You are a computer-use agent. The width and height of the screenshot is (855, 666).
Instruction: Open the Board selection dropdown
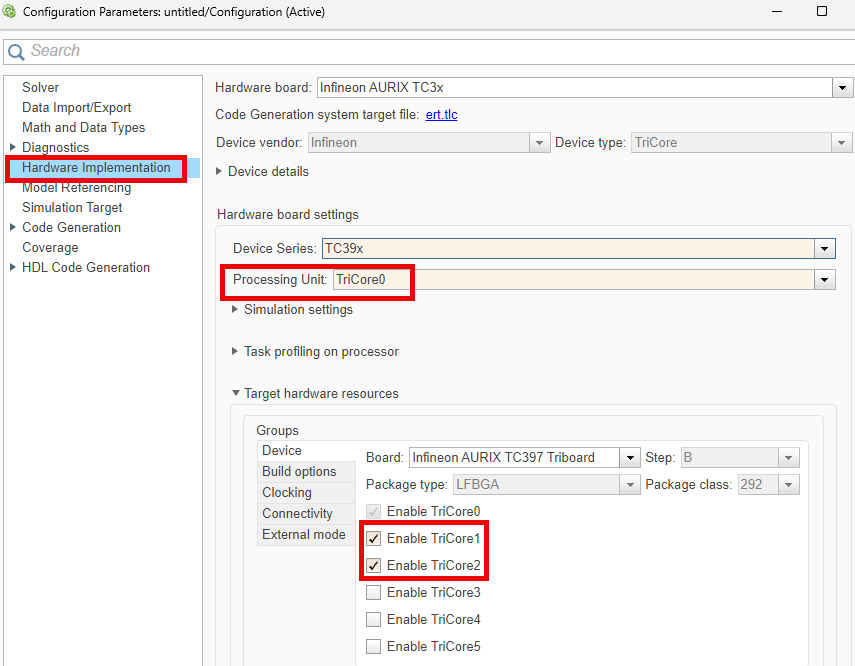coord(630,457)
